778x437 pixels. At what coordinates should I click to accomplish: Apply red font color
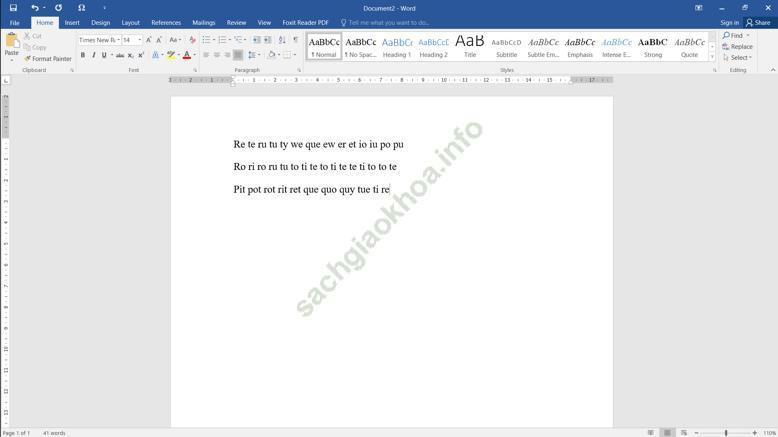point(187,55)
